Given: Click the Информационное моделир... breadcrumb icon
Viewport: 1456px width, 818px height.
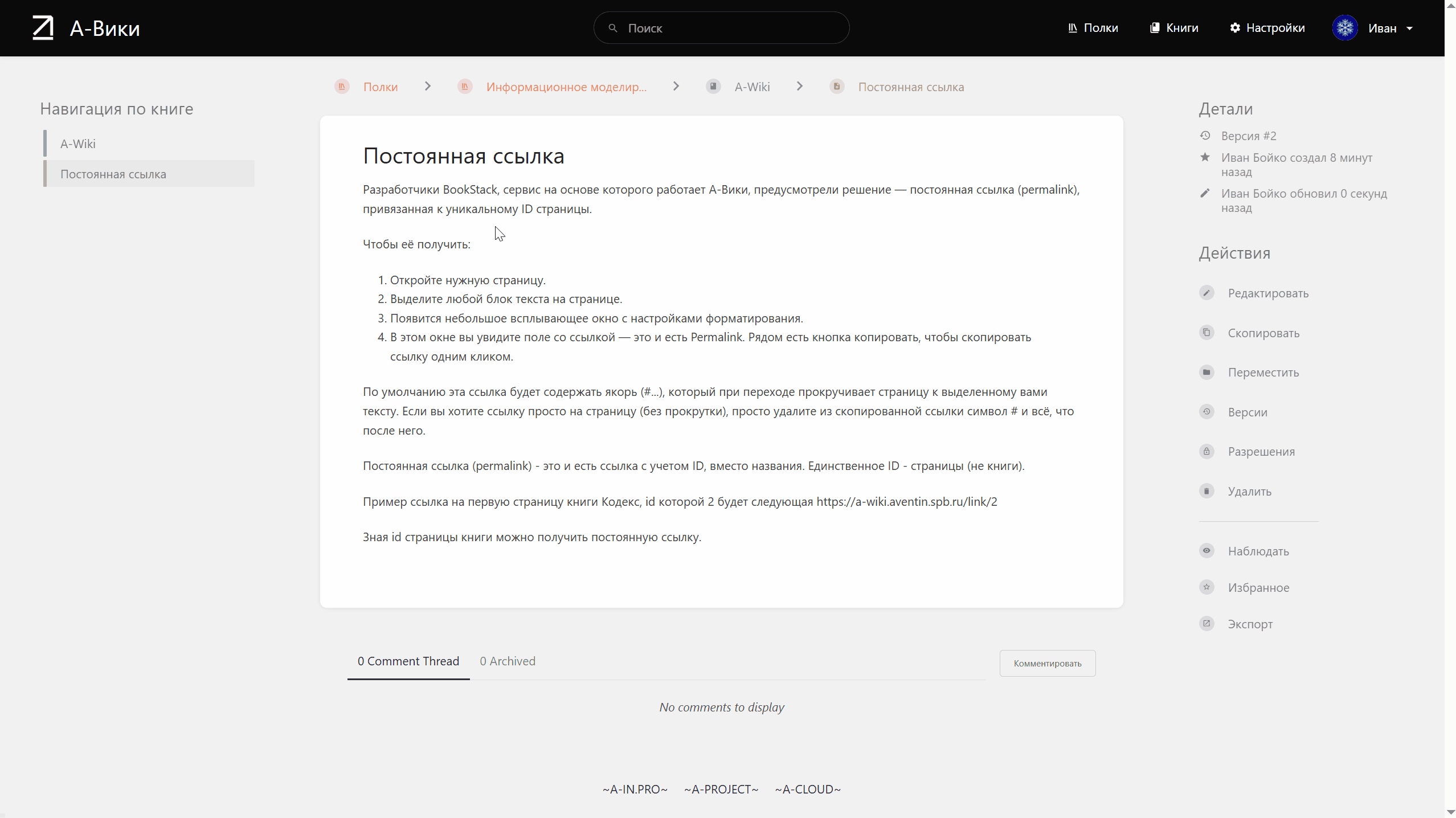Looking at the screenshot, I should click(x=465, y=87).
